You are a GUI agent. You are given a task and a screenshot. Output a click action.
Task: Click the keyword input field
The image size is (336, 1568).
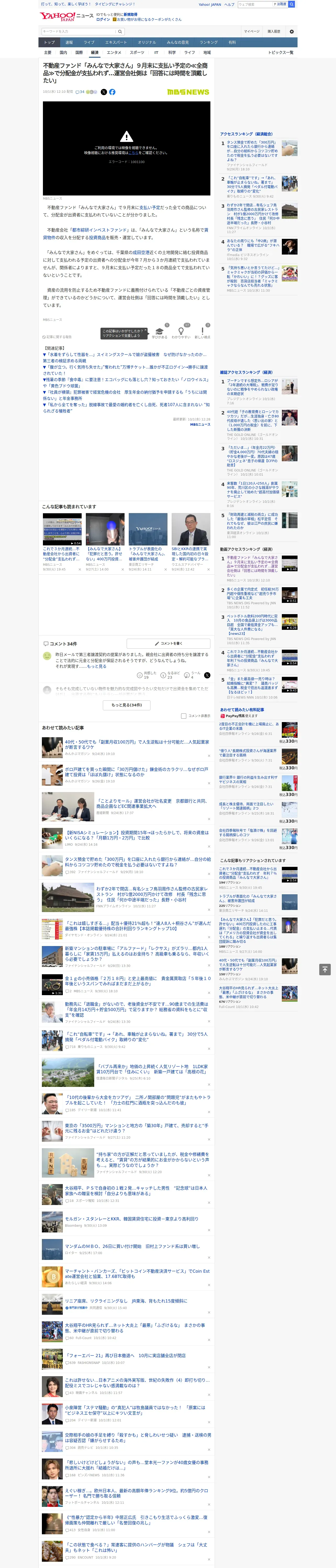(79, 31)
